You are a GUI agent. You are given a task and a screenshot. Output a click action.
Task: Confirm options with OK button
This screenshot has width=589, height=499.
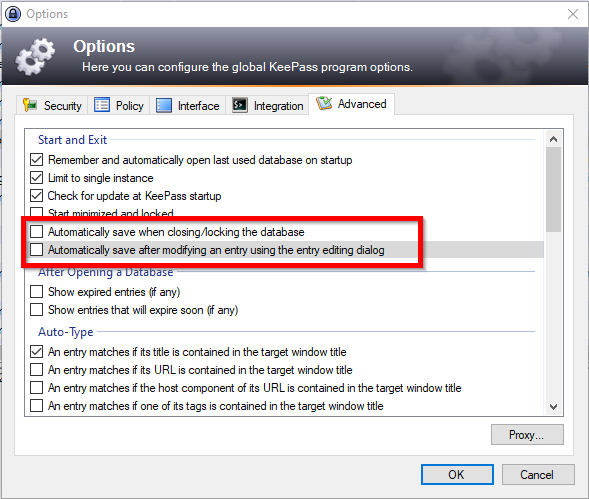(457, 475)
